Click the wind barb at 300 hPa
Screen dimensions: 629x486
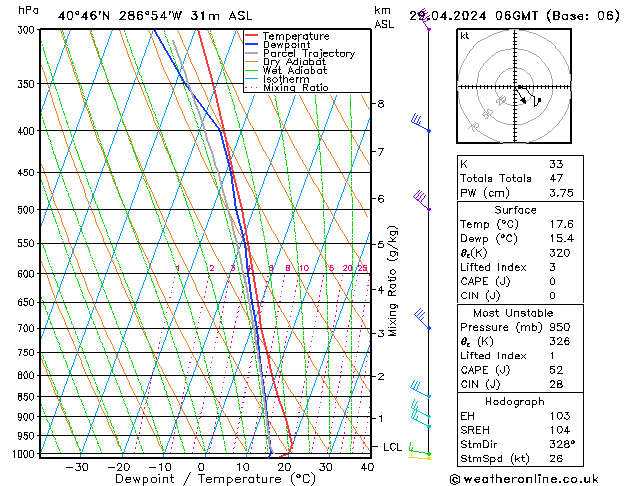425,21
